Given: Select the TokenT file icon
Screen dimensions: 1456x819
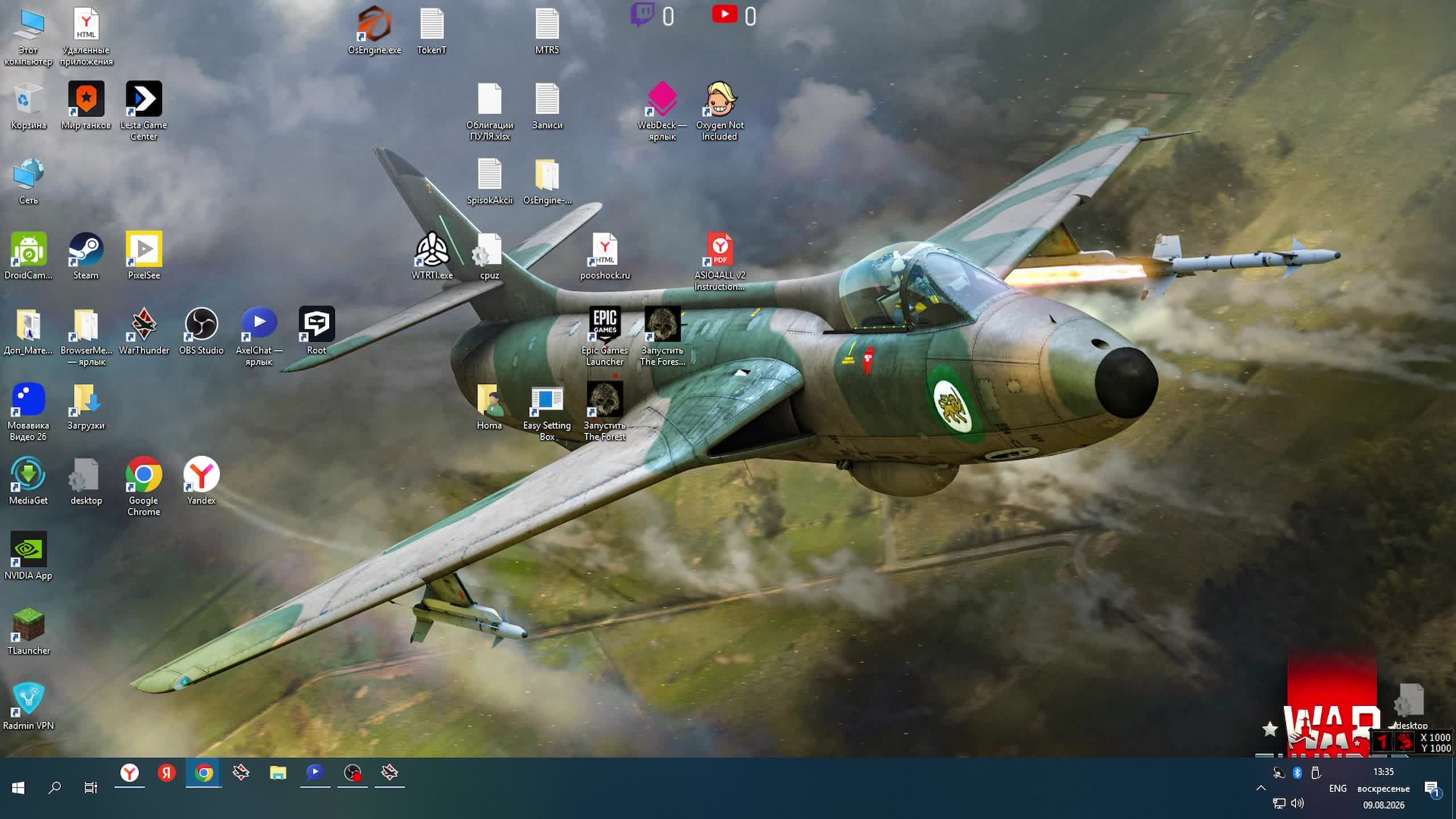Looking at the screenshot, I should [x=432, y=31].
